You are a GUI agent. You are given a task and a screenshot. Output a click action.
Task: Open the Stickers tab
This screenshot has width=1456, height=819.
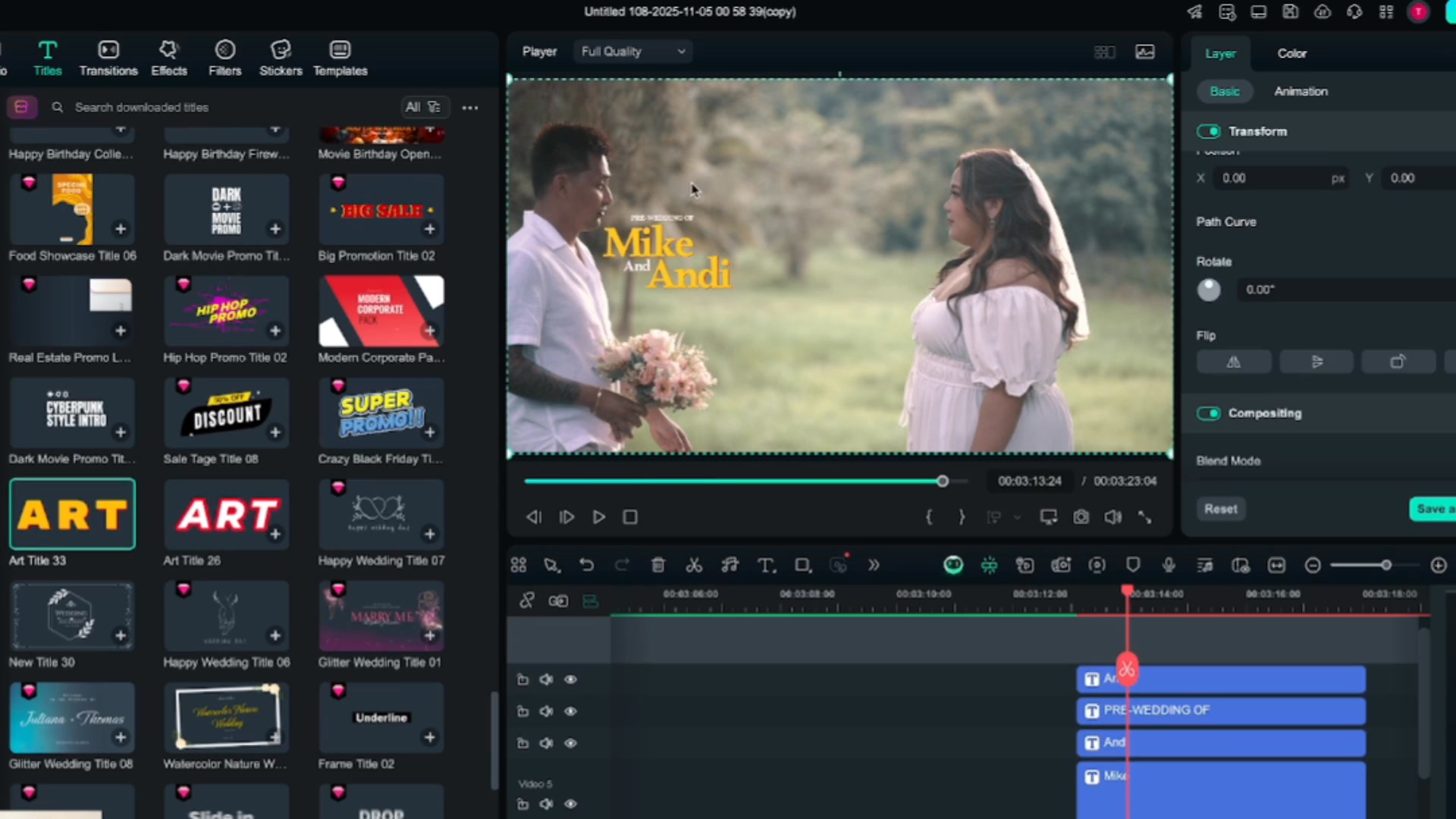[281, 58]
